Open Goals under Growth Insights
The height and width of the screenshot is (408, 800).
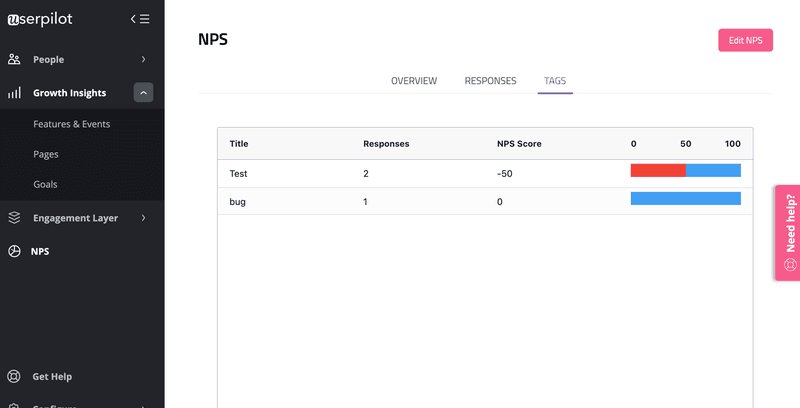45,184
